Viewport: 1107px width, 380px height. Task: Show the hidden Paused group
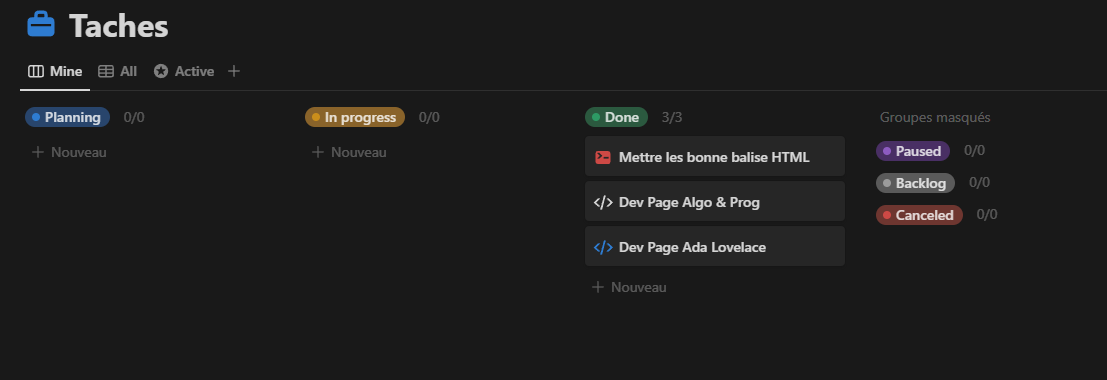pos(913,151)
